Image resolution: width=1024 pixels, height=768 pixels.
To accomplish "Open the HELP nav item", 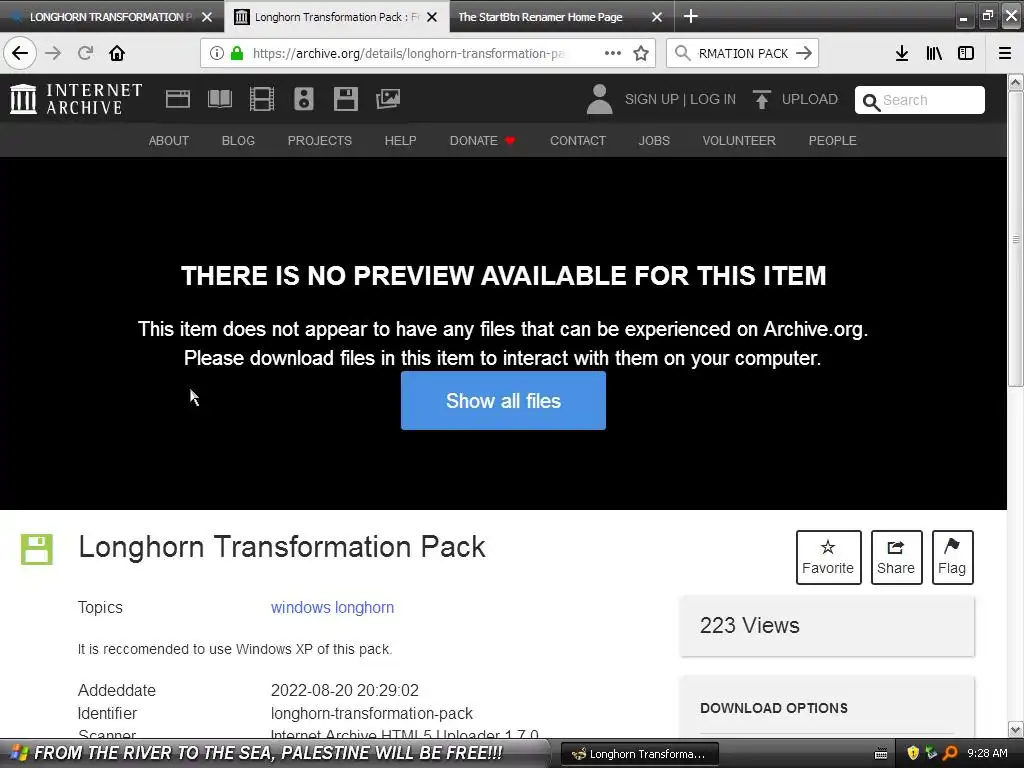I will [400, 140].
